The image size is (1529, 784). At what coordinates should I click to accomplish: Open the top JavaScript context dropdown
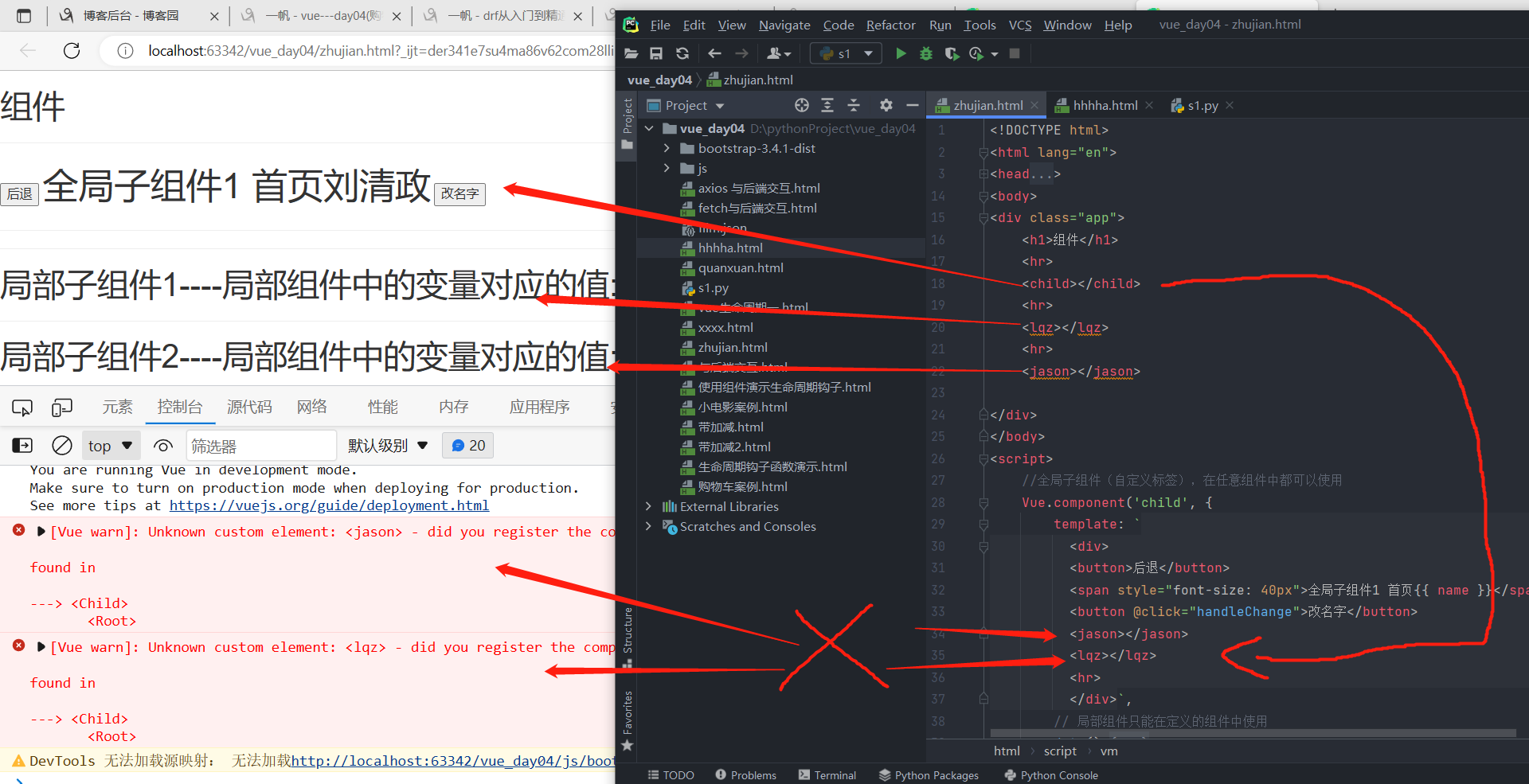coord(111,446)
